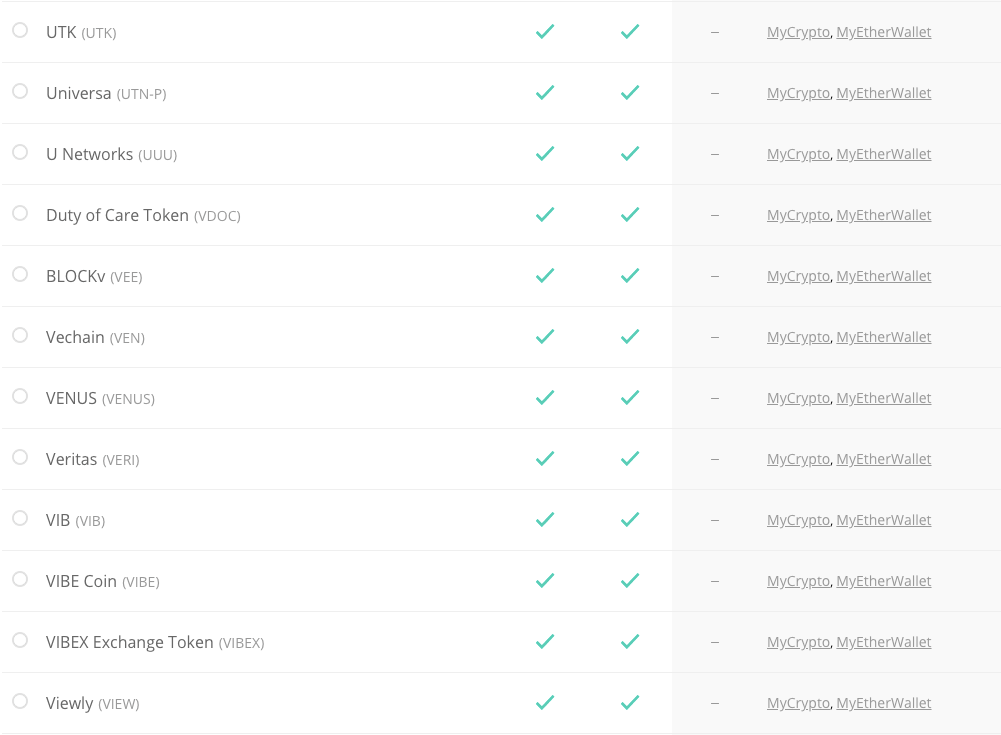The width and height of the screenshot is (1001, 735).
Task: Select the Universa (UTN-P) radio button
Action: tap(20, 91)
